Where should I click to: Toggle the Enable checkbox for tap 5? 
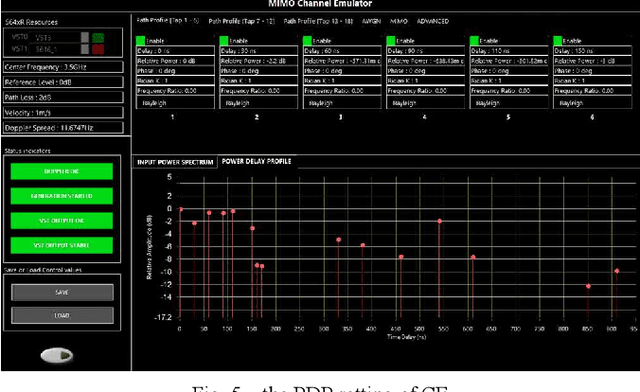tap(474, 40)
